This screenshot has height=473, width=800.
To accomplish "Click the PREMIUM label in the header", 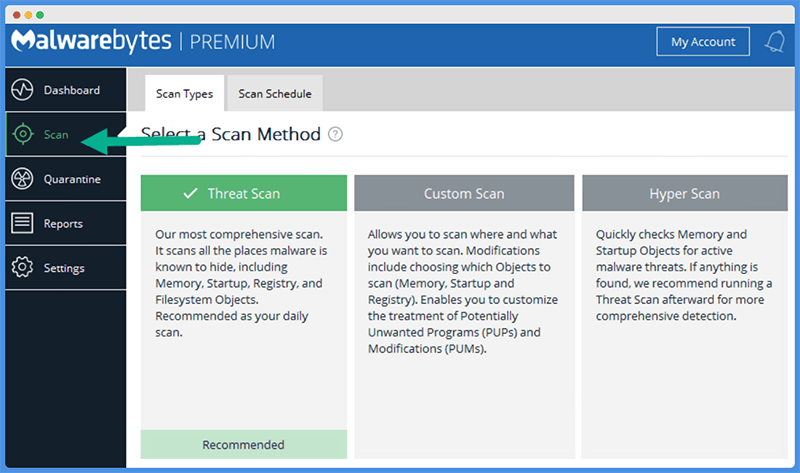I will tap(232, 42).
